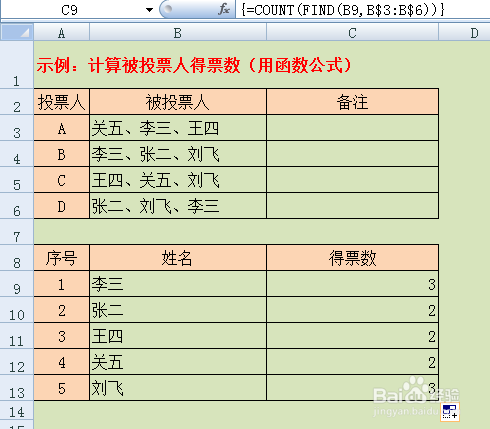Click header cell 姓名

click(x=178, y=258)
